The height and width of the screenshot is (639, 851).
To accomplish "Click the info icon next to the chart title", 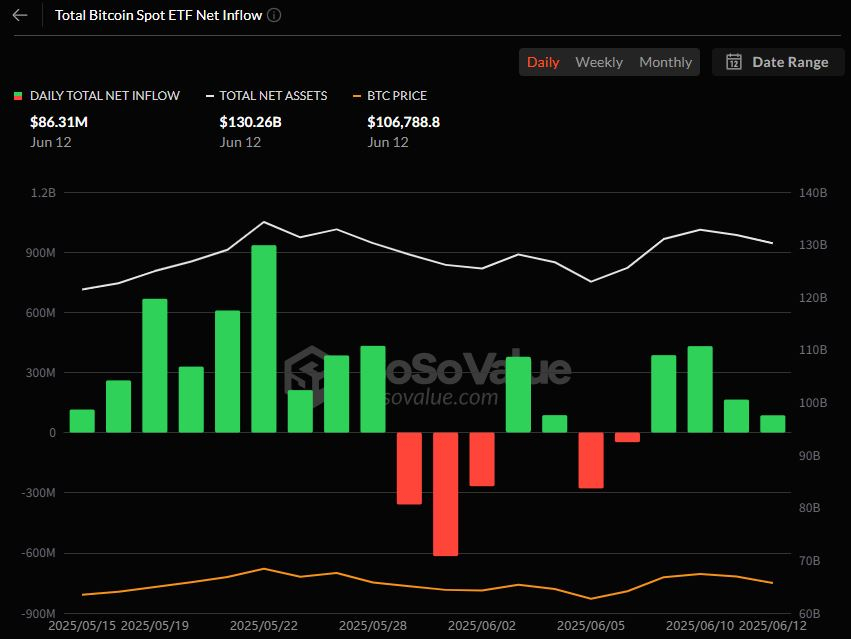I will (275, 15).
